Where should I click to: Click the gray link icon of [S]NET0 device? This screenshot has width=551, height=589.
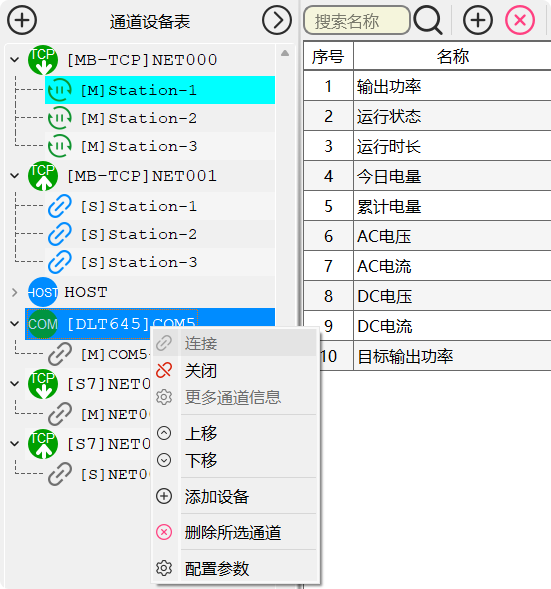[60, 474]
